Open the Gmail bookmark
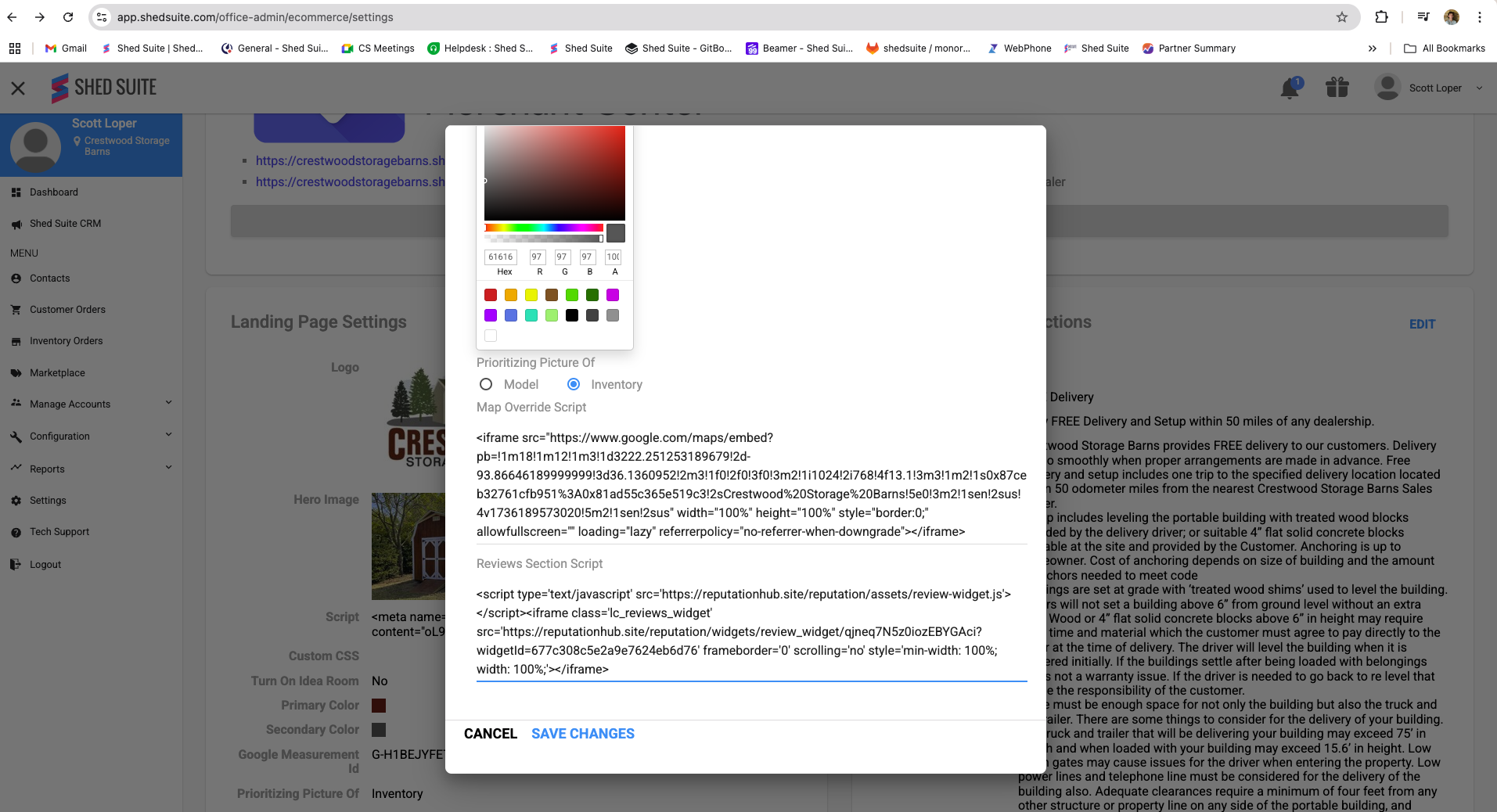Screen dimensions: 1497x812 pos(67,49)
